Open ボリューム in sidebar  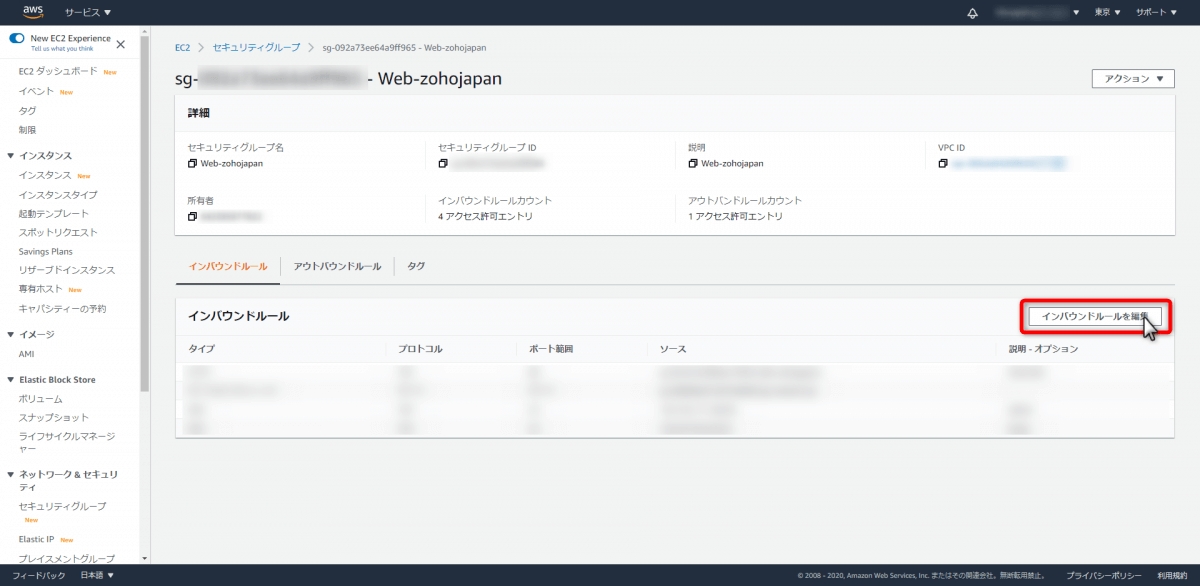[x=40, y=399]
